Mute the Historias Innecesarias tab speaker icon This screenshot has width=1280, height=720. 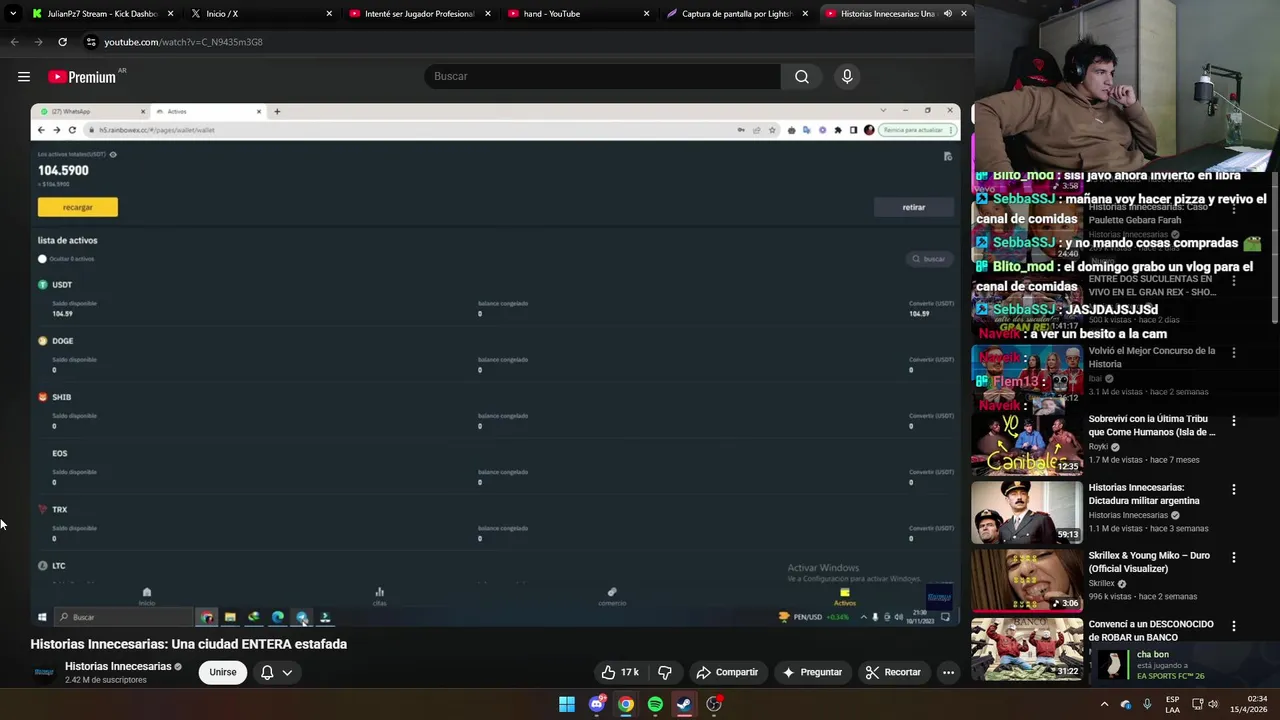pos(947,14)
